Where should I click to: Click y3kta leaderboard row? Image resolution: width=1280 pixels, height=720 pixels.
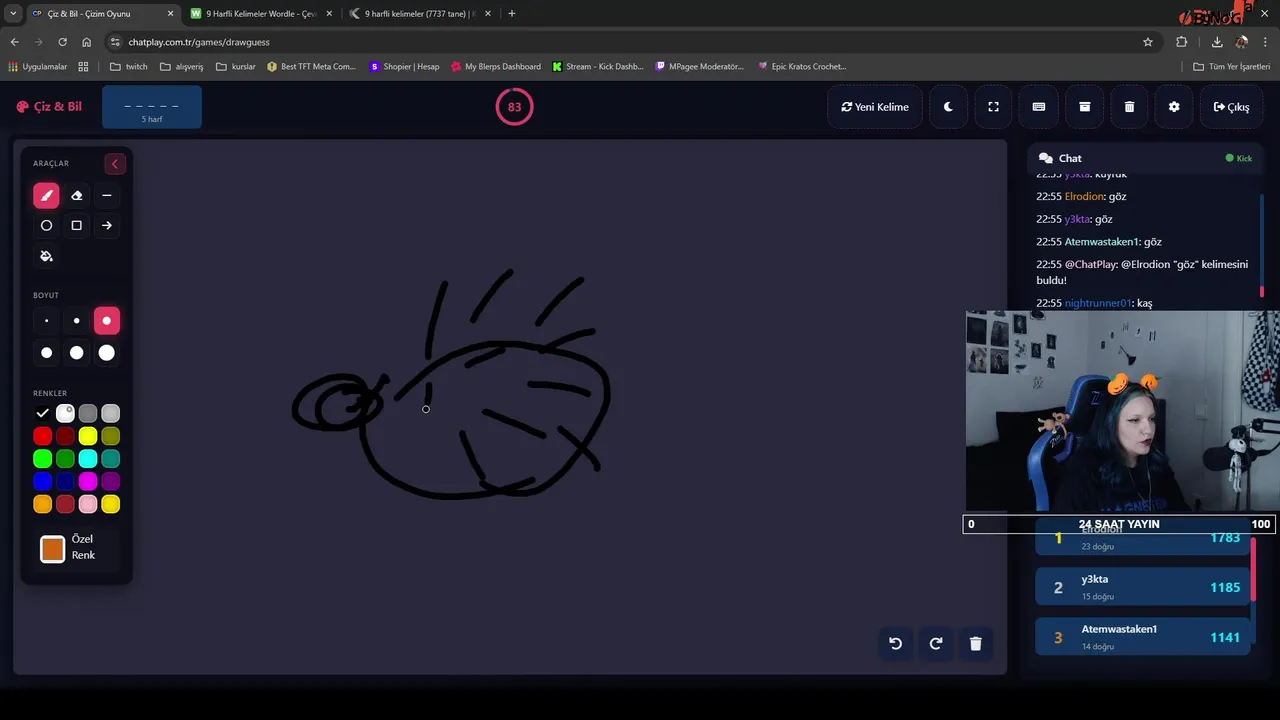[x=1142, y=587]
